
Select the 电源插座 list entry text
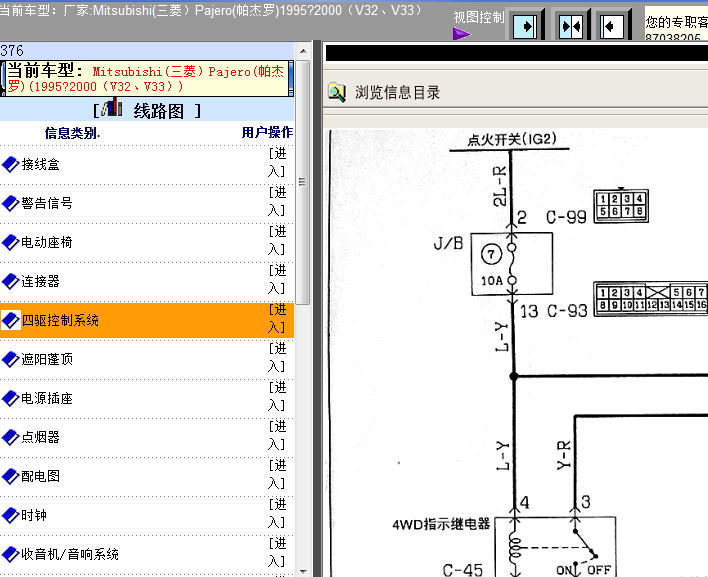click(47, 398)
